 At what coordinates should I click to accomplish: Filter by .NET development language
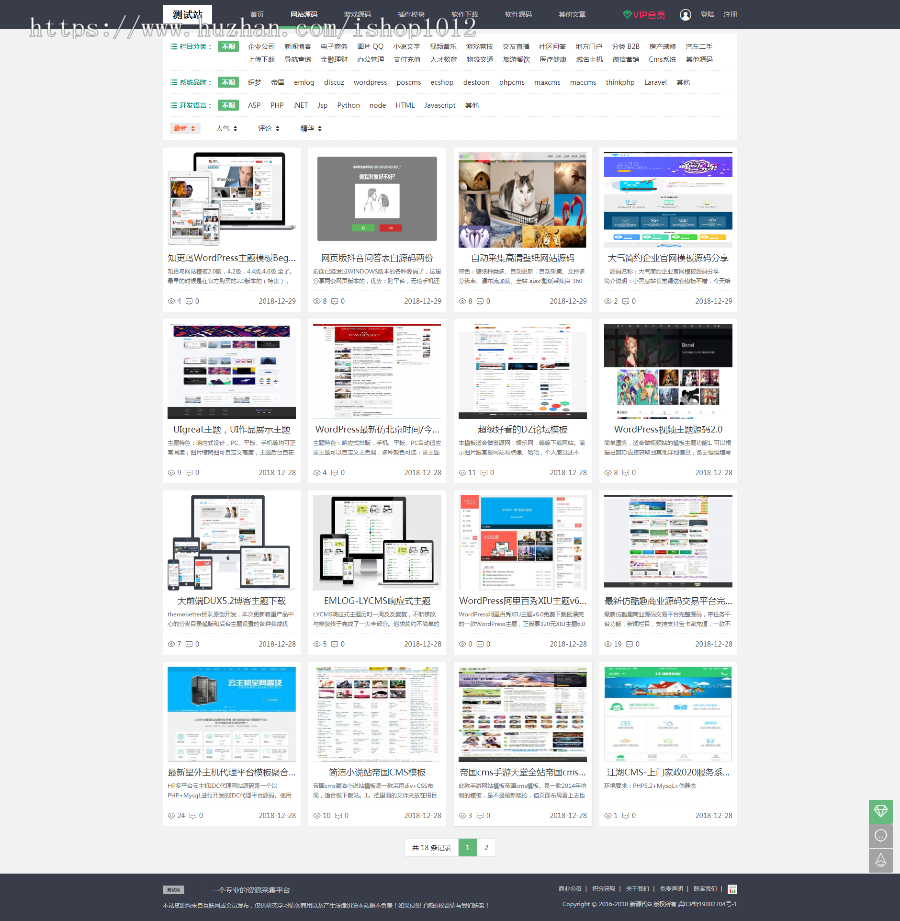coord(300,106)
